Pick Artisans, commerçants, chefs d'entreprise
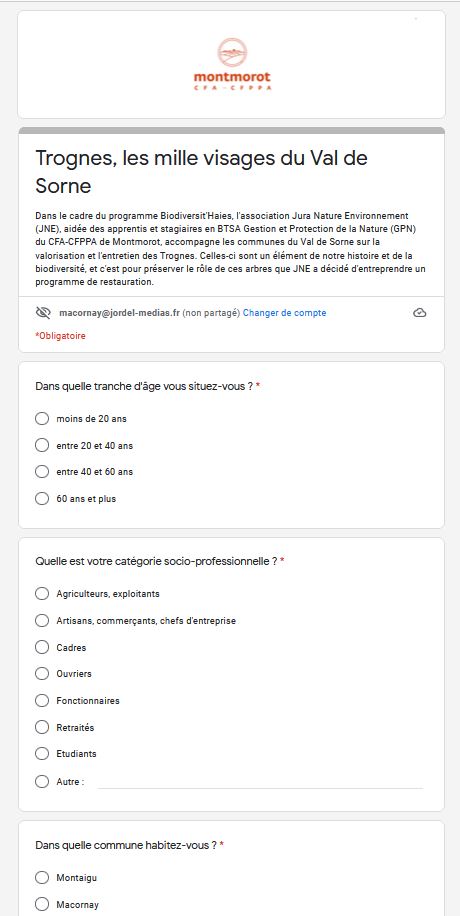The width and height of the screenshot is (460, 916). pos(42,620)
